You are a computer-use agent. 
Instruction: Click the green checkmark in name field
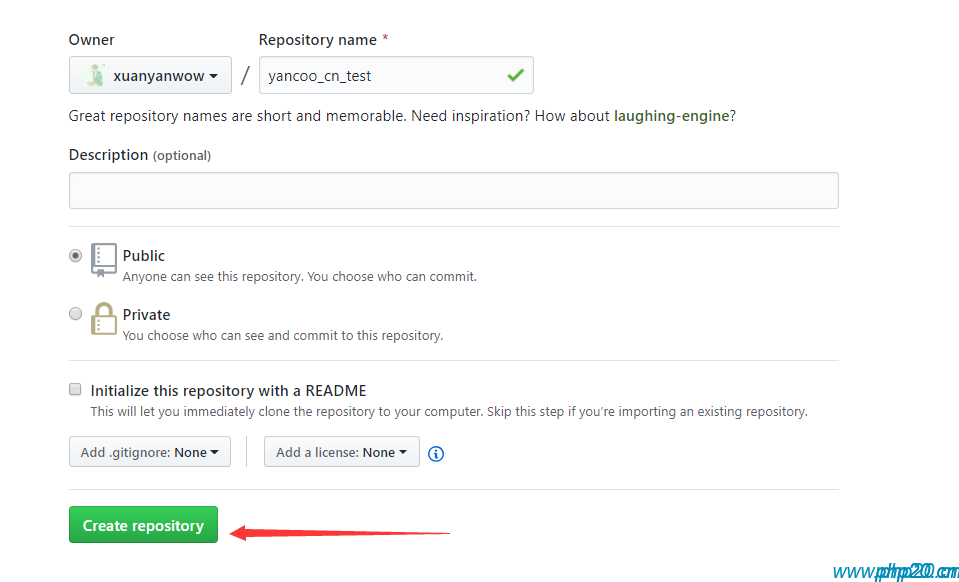coord(515,75)
